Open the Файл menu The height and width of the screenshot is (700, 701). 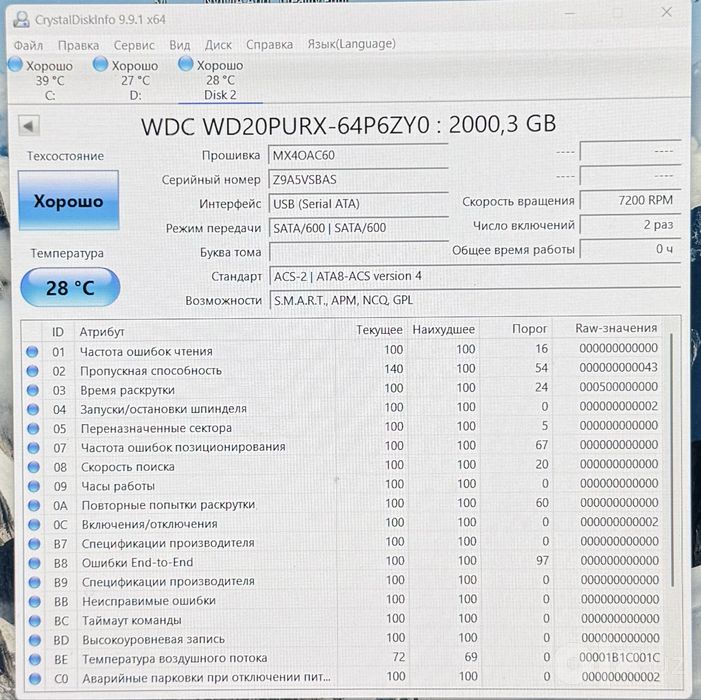click(x=28, y=46)
